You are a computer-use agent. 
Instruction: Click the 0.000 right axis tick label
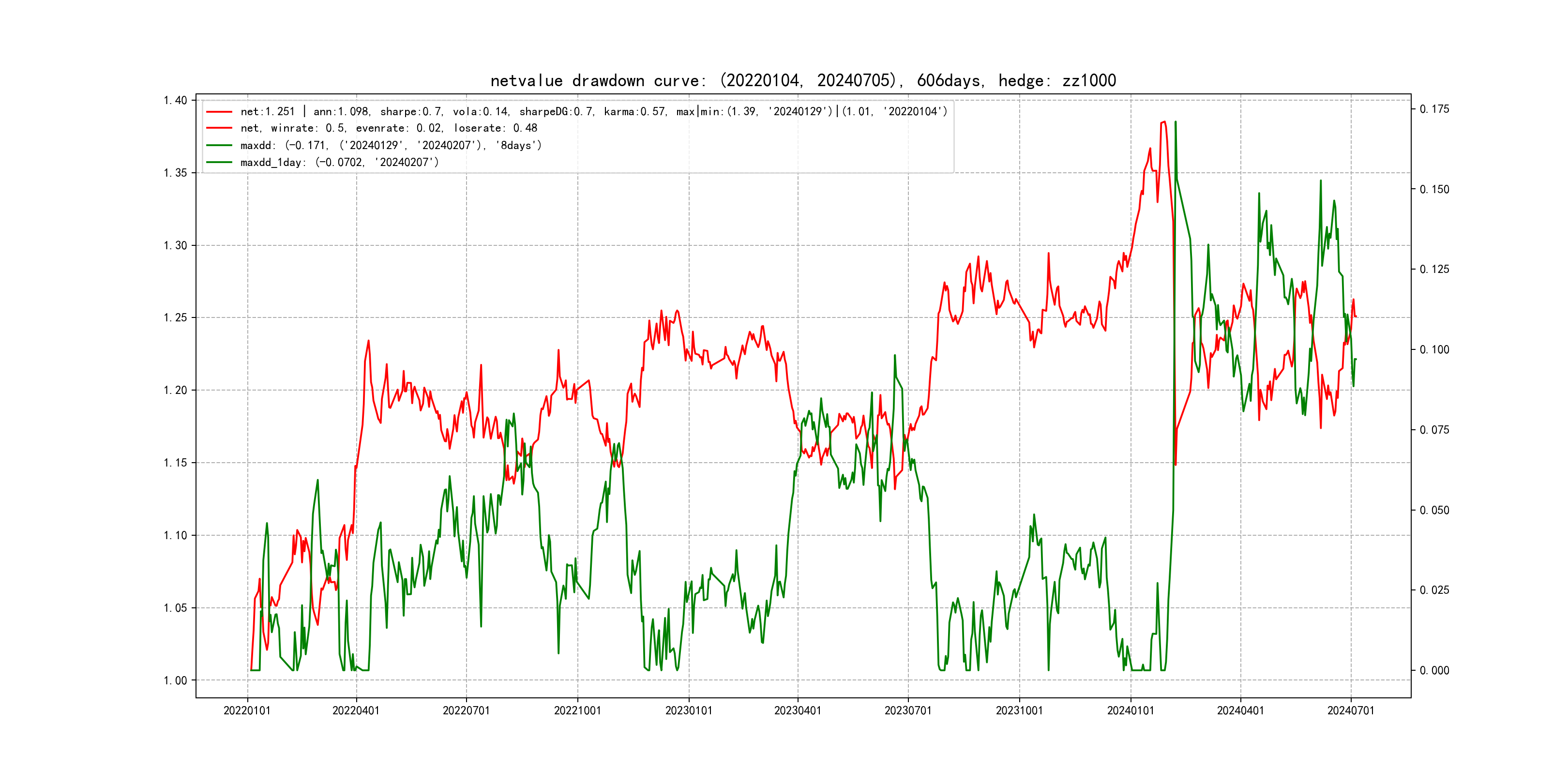(1435, 670)
